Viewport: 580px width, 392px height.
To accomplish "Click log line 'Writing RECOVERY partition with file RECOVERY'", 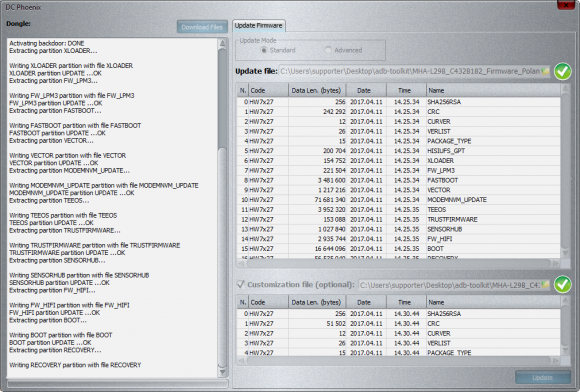I will point(75,365).
